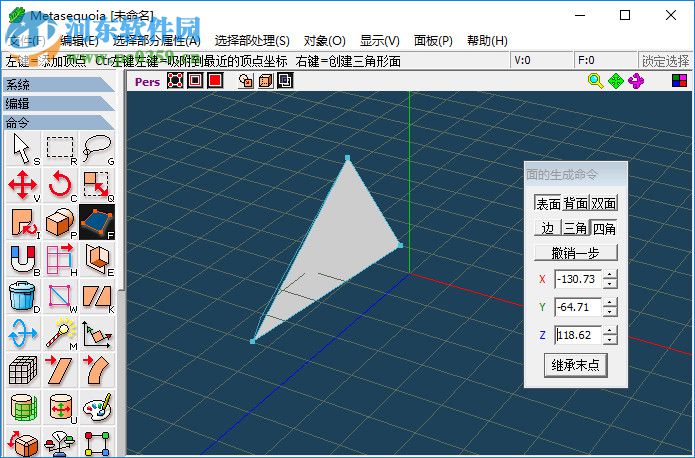This screenshot has width=695, height=458.
Task: Open the 面板(P) menu
Action: click(x=433, y=41)
